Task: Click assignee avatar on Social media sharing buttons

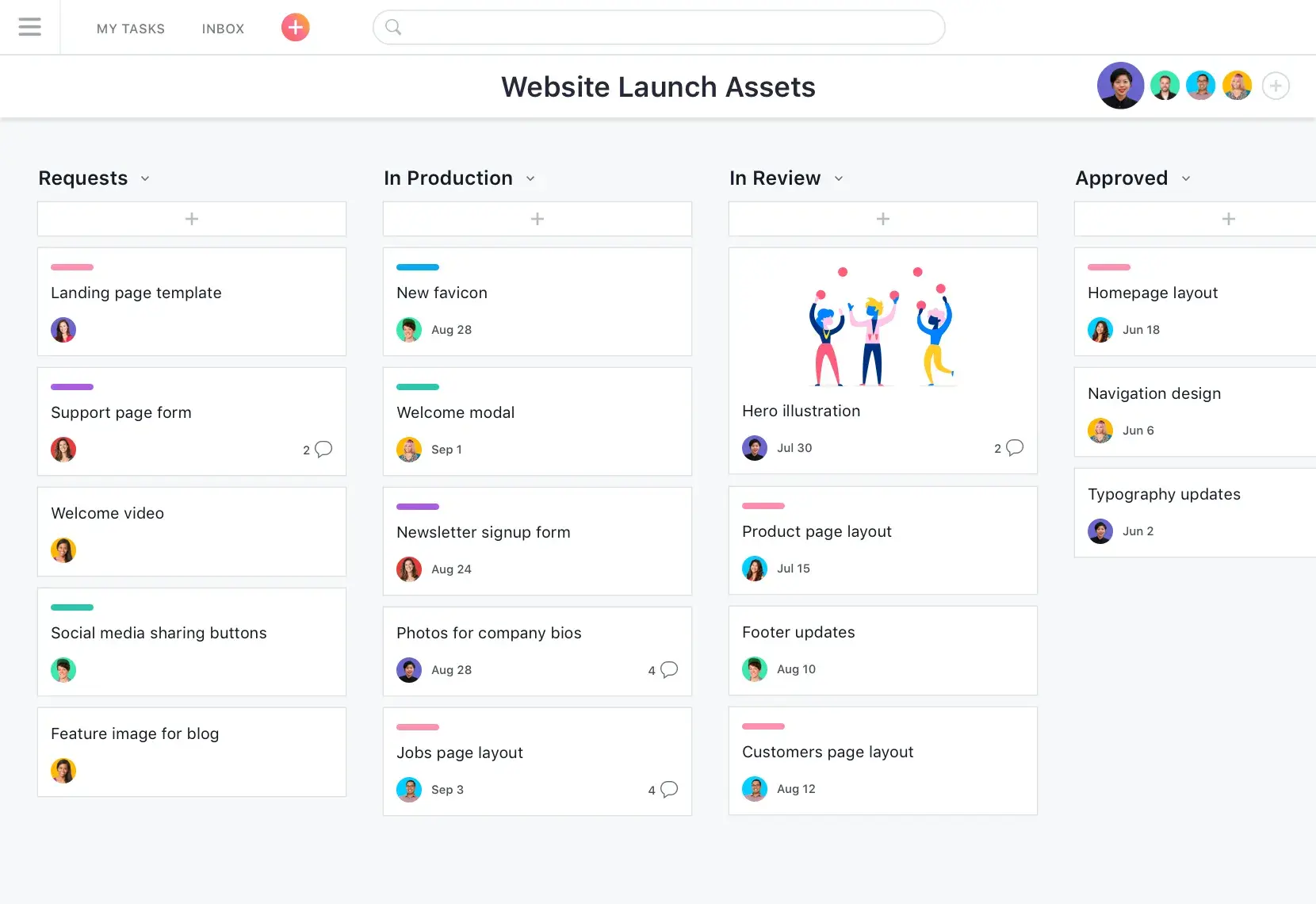Action: pyautogui.click(x=63, y=670)
